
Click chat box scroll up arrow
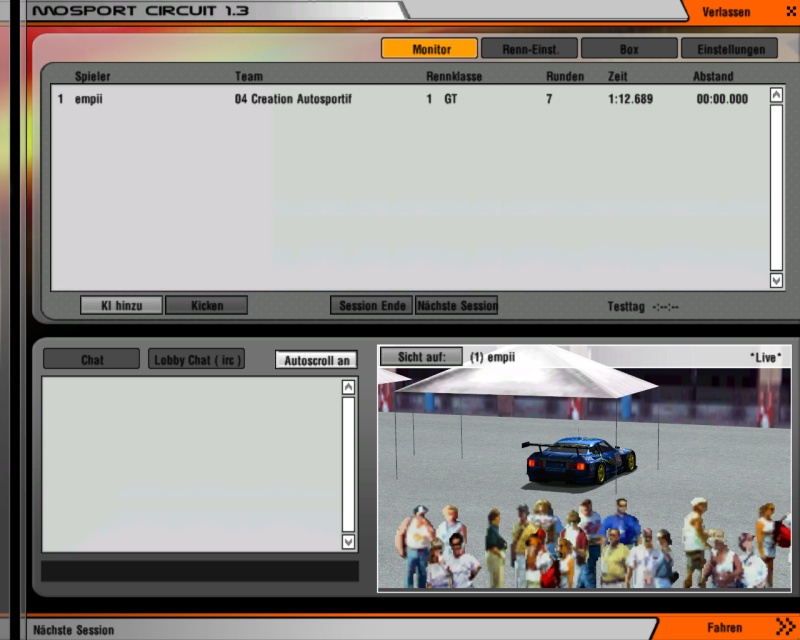click(348, 387)
